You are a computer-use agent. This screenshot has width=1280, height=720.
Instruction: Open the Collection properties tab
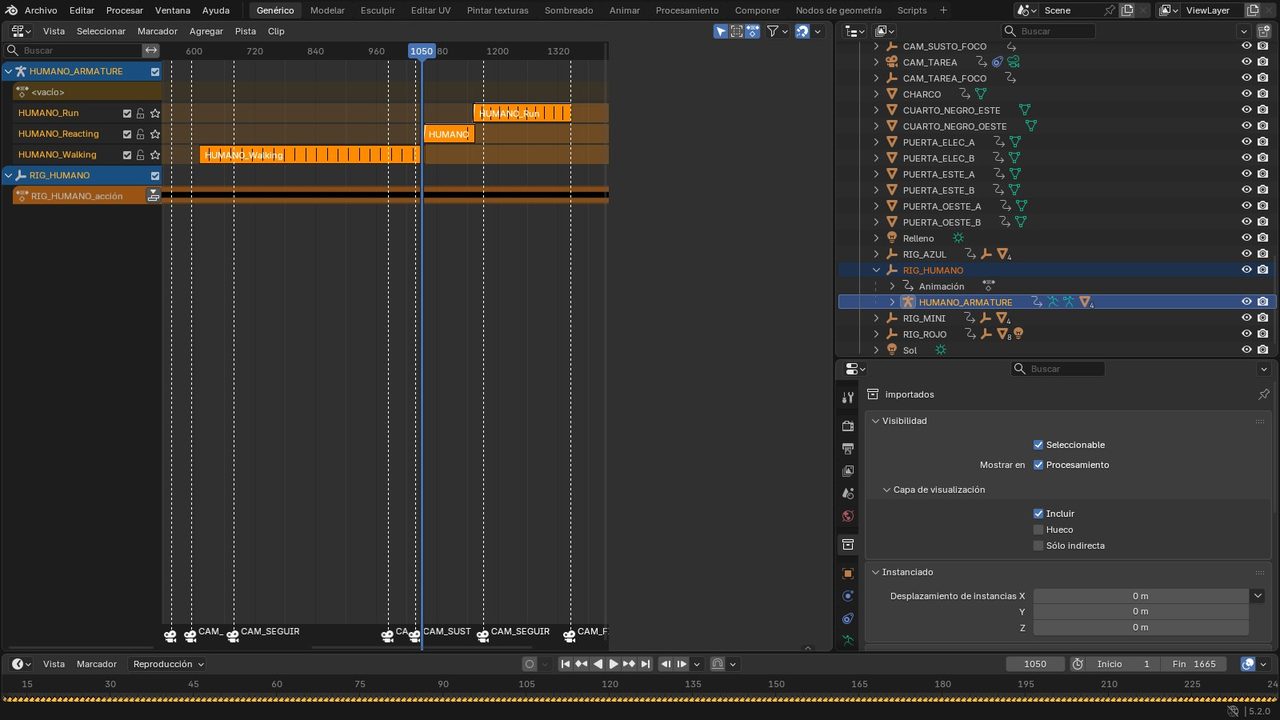[x=848, y=545]
